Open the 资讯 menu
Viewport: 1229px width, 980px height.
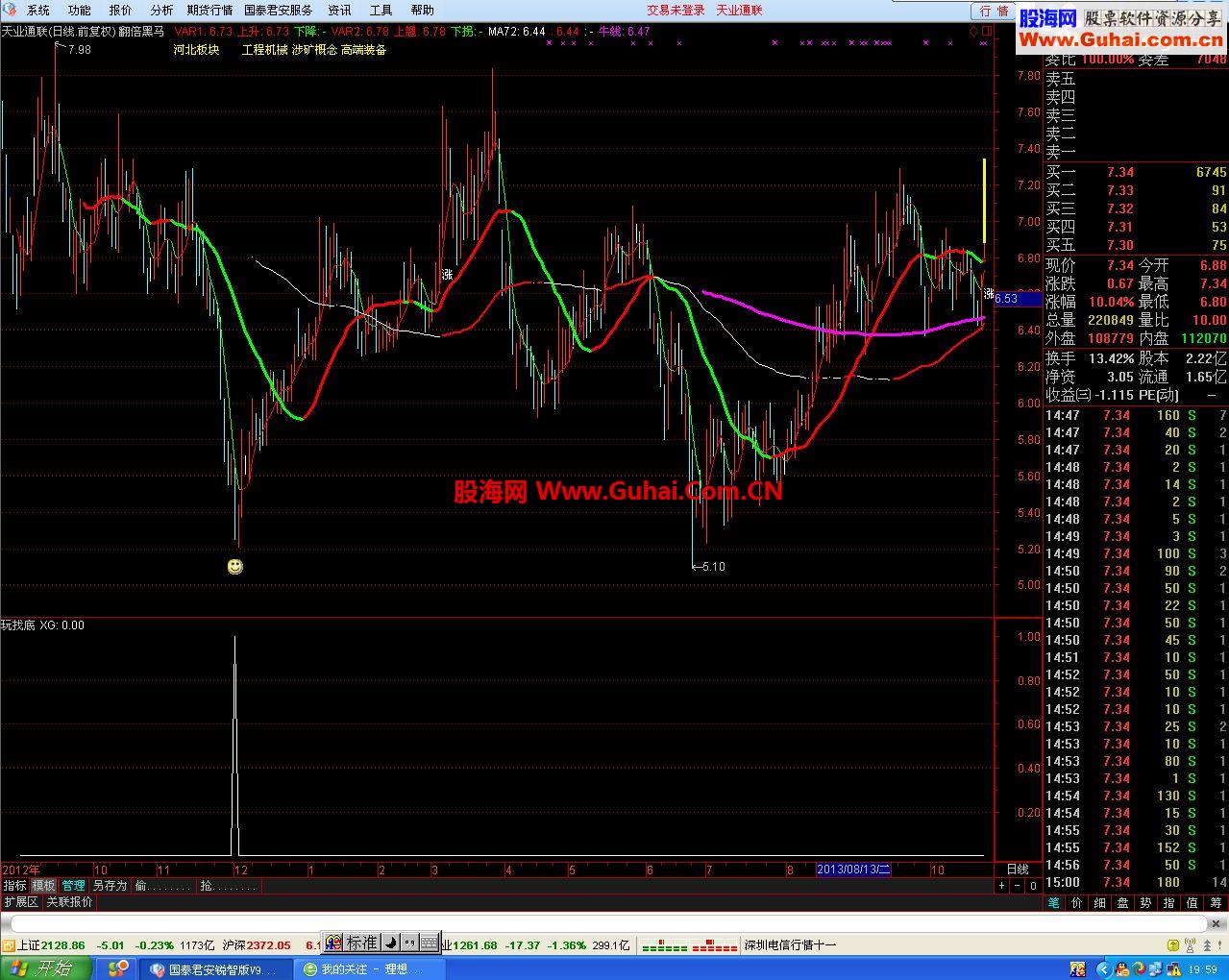tap(339, 10)
